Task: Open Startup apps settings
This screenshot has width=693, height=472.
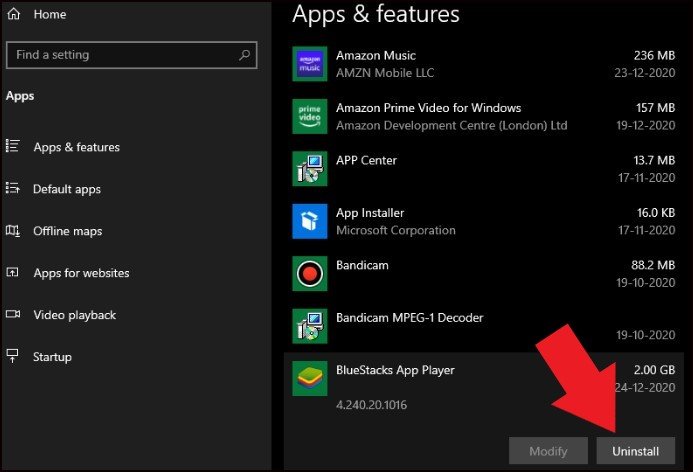Action: pyautogui.click(x=52, y=357)
